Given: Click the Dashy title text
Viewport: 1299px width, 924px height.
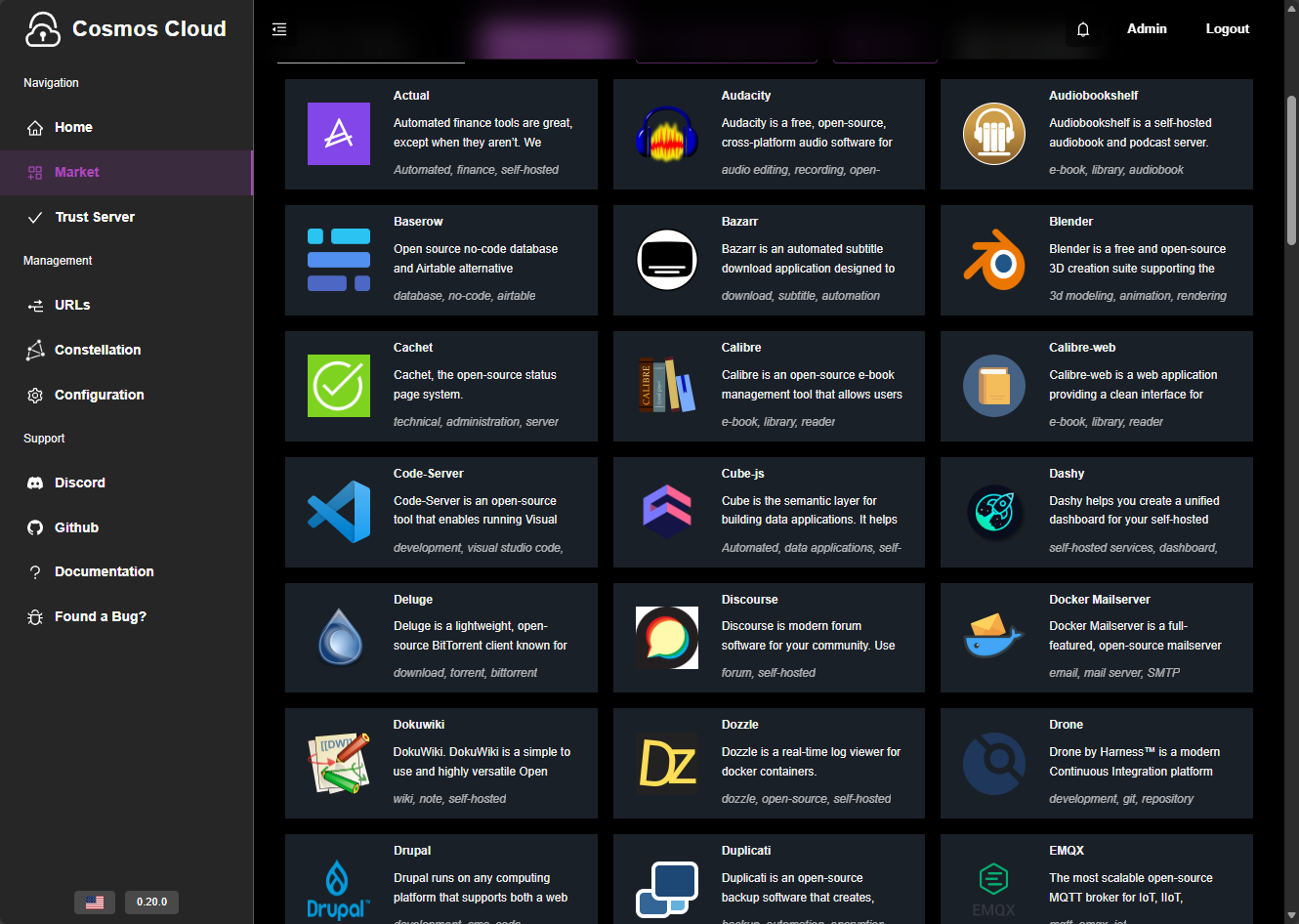Looking at the screenshot, I should pyautogui.click(x=1067, y=474).
